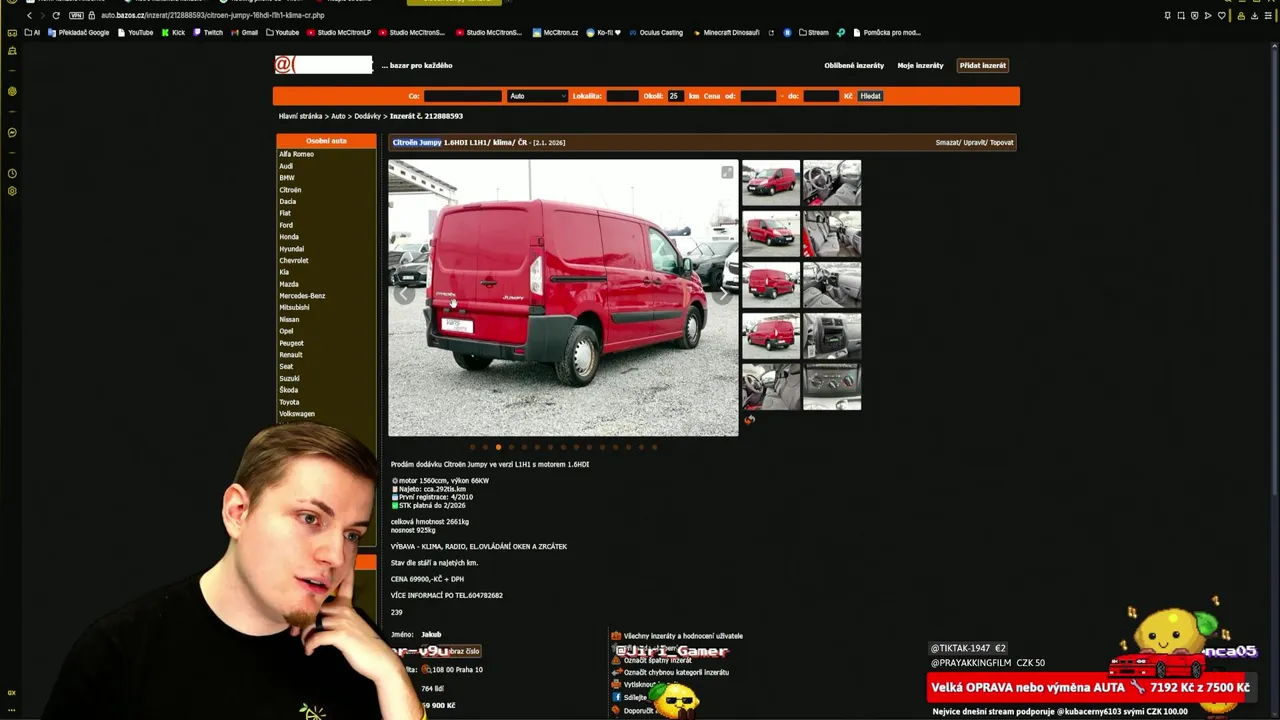Click the orange icon below the thumbnails

749,420
